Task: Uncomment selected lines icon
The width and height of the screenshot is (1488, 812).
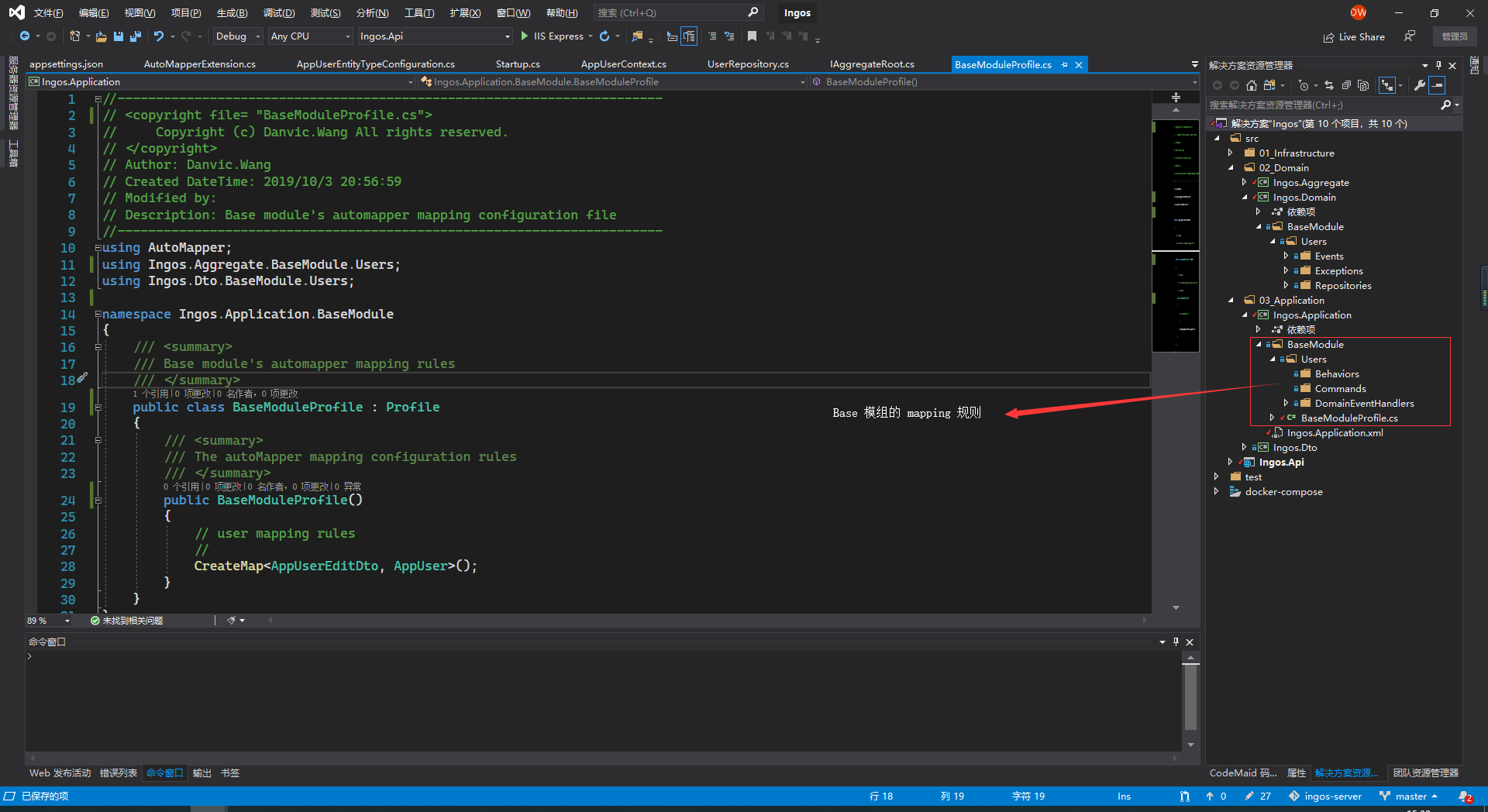Action: 729,36
